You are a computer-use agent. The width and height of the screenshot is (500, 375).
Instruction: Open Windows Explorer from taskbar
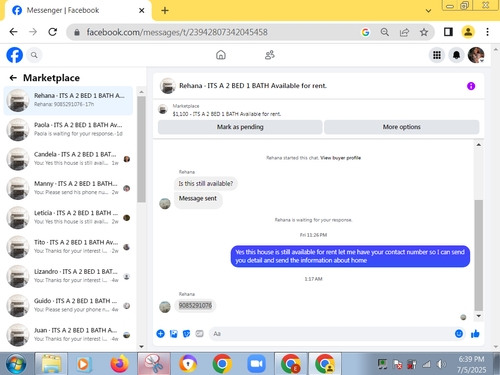[52, 364]
